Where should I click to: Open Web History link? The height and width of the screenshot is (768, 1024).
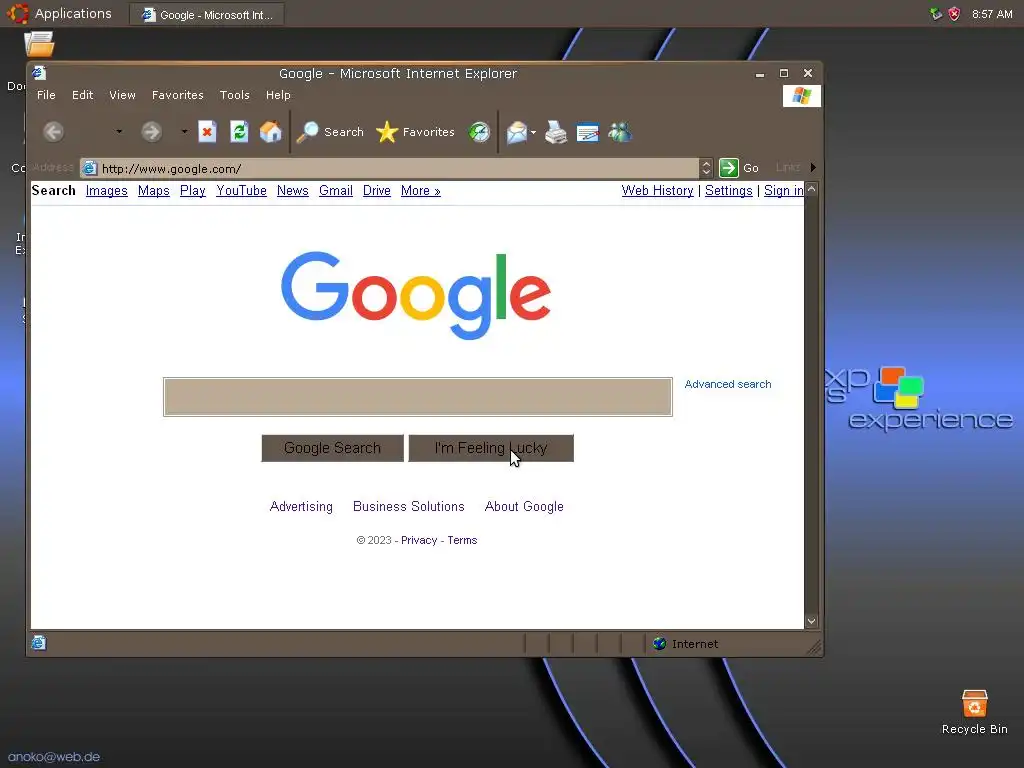coord(657,191)
